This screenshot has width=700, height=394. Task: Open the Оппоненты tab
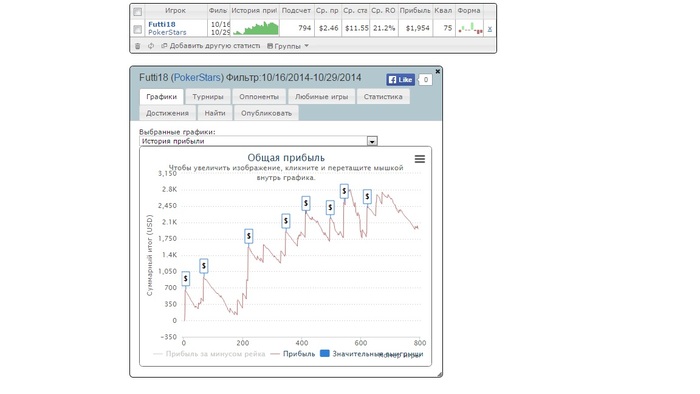pyautogui.click(x=259, y=96)
